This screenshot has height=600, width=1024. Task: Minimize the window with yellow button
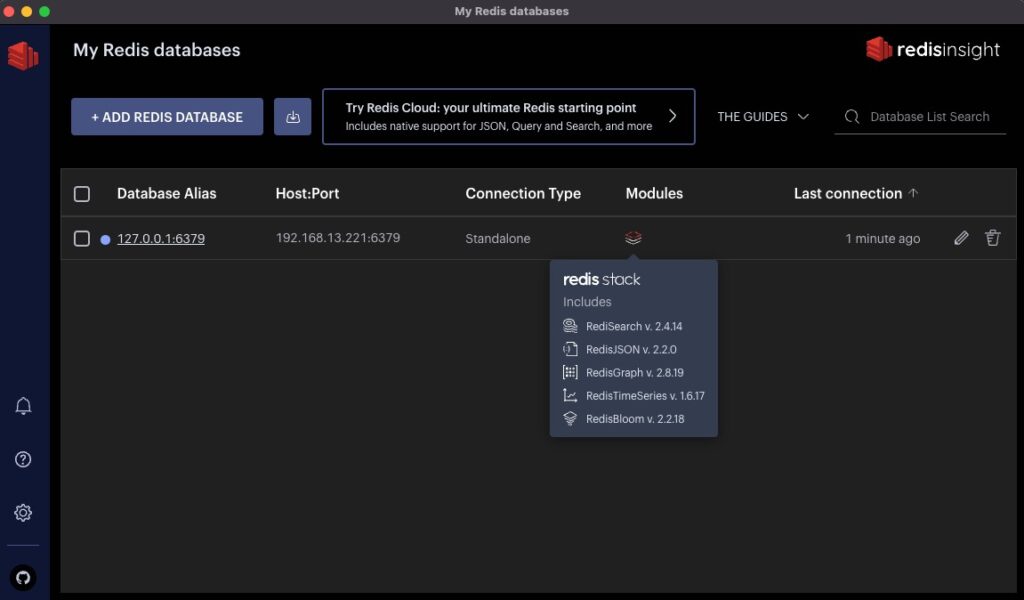(26, 11)
